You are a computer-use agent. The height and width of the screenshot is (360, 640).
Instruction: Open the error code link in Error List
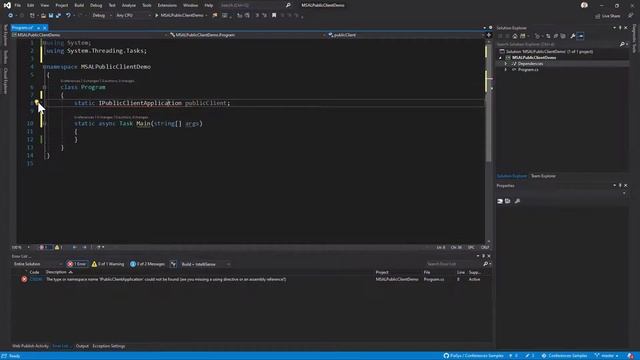coord(36,279)
